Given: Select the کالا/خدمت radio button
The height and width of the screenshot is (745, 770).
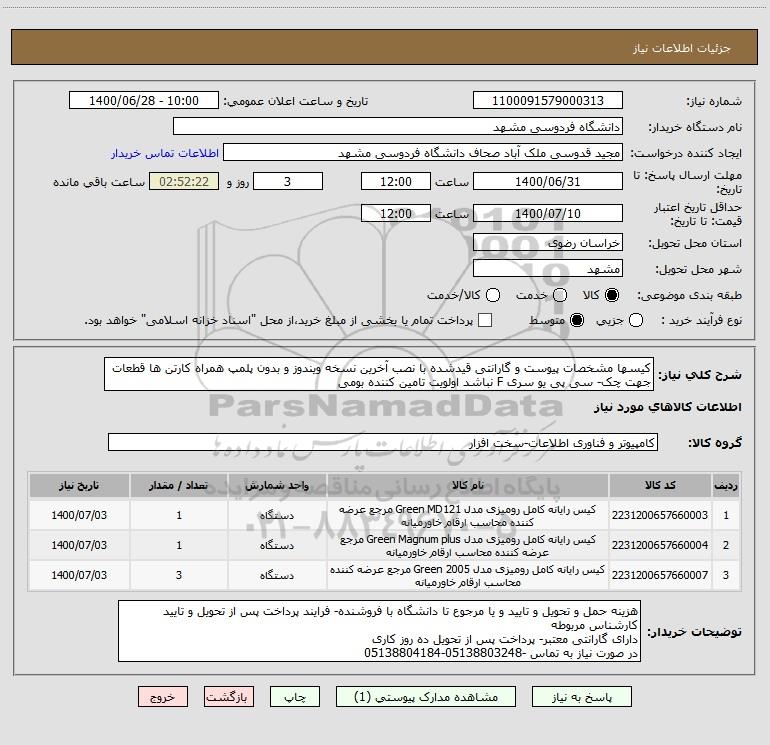Looking at the screenshot, I should (x=493, y=295).
